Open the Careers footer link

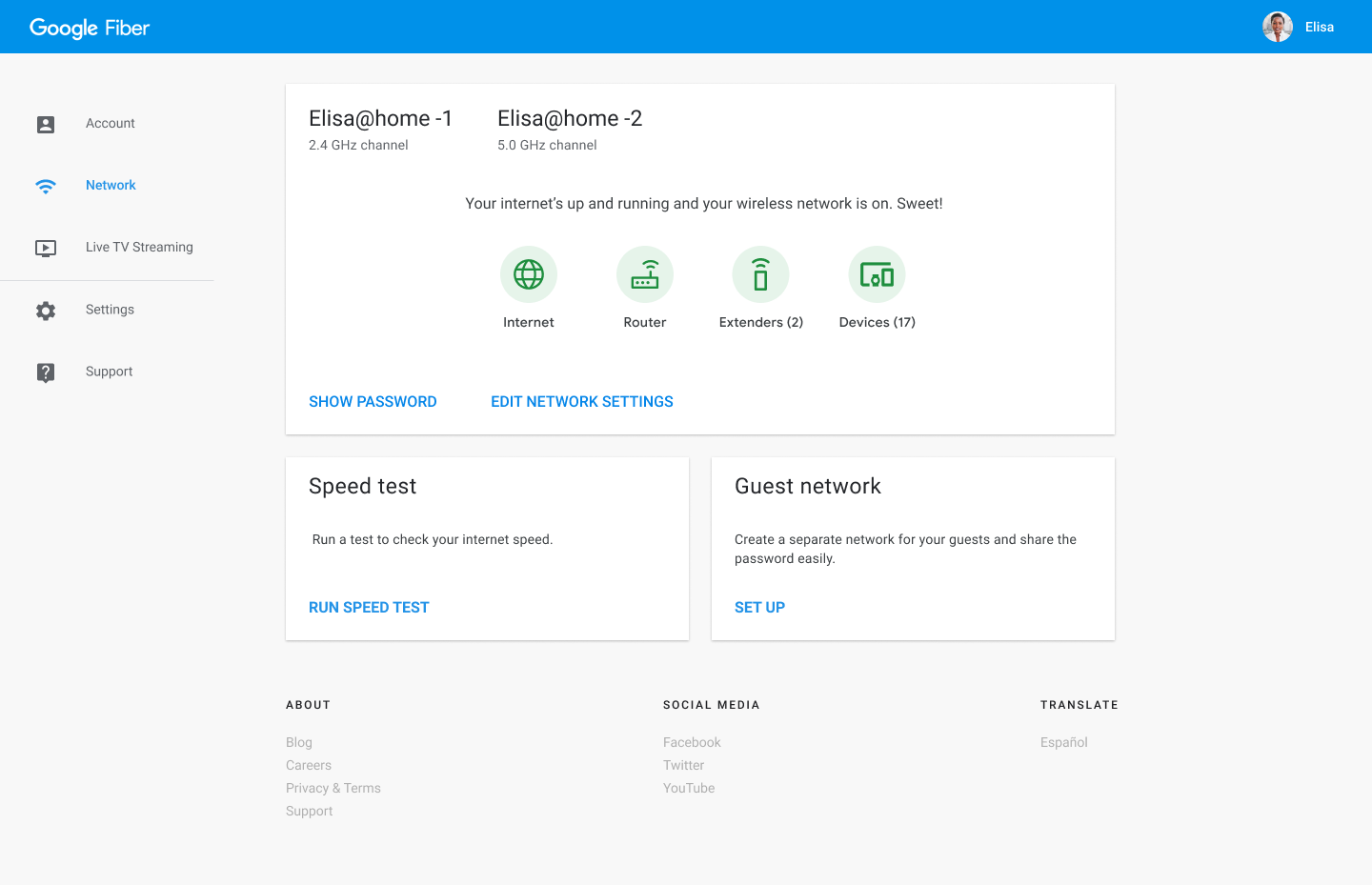tap(309, 765)
